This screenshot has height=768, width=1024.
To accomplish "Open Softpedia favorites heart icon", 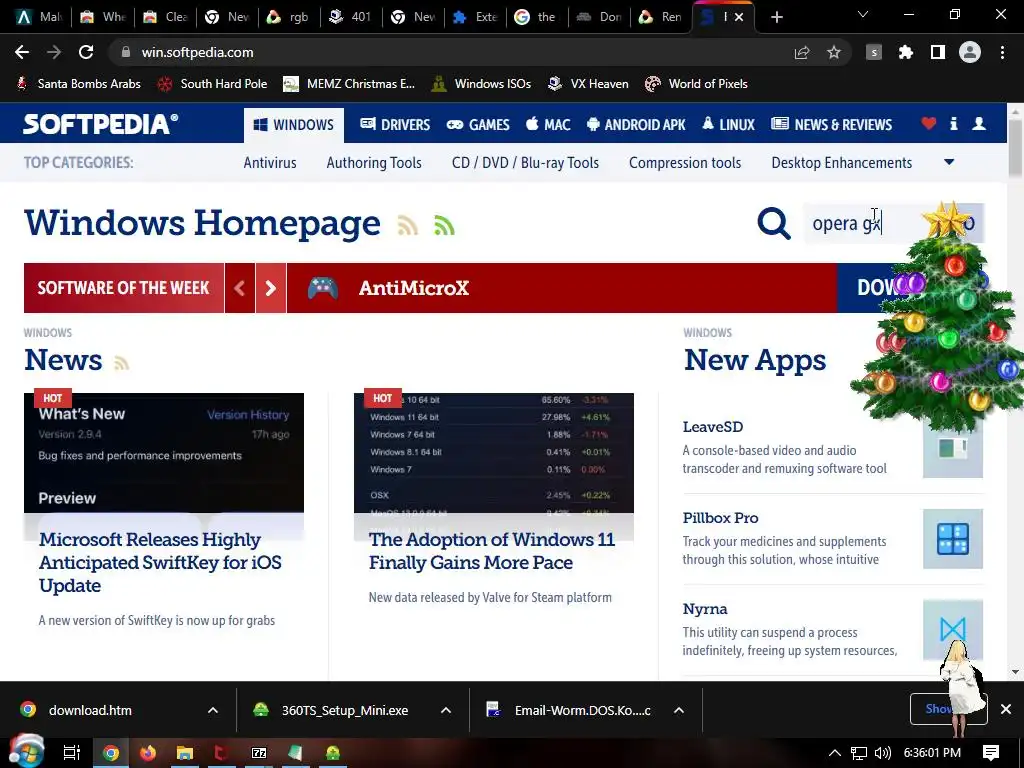I will click(x=929, y=123).
